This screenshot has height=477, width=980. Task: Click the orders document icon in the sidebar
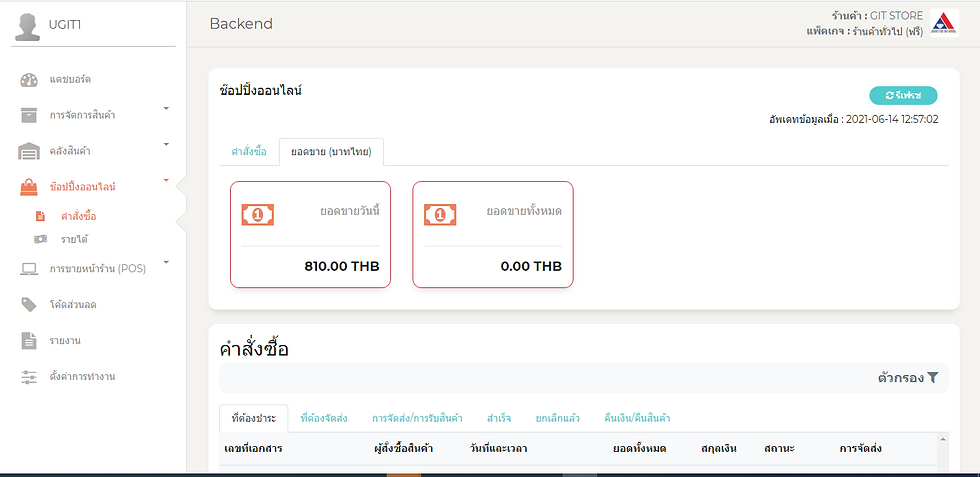(x=41, y=216)
